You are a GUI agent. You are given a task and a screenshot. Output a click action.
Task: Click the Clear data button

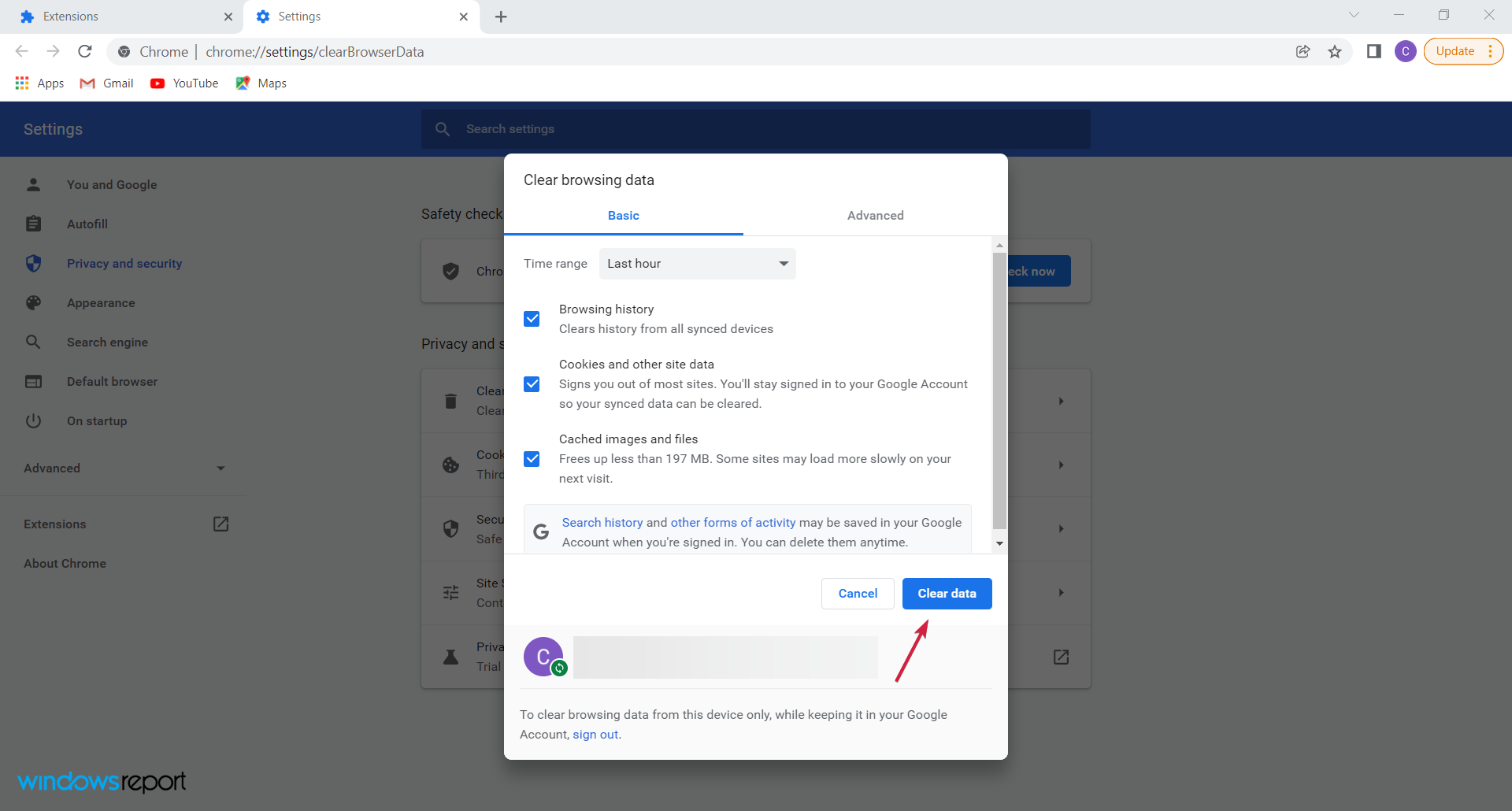[x=947, y=593]
